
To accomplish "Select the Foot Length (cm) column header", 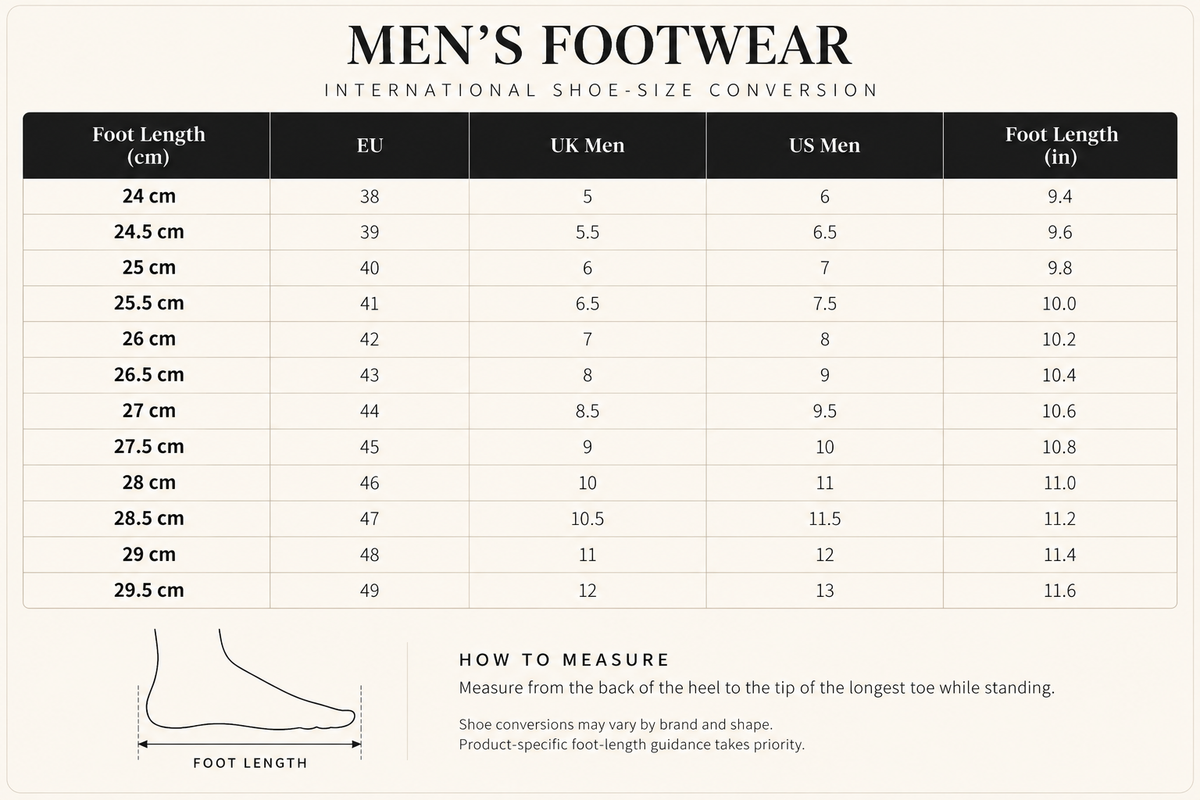I will pyautogui.click(x=148, y=145).
